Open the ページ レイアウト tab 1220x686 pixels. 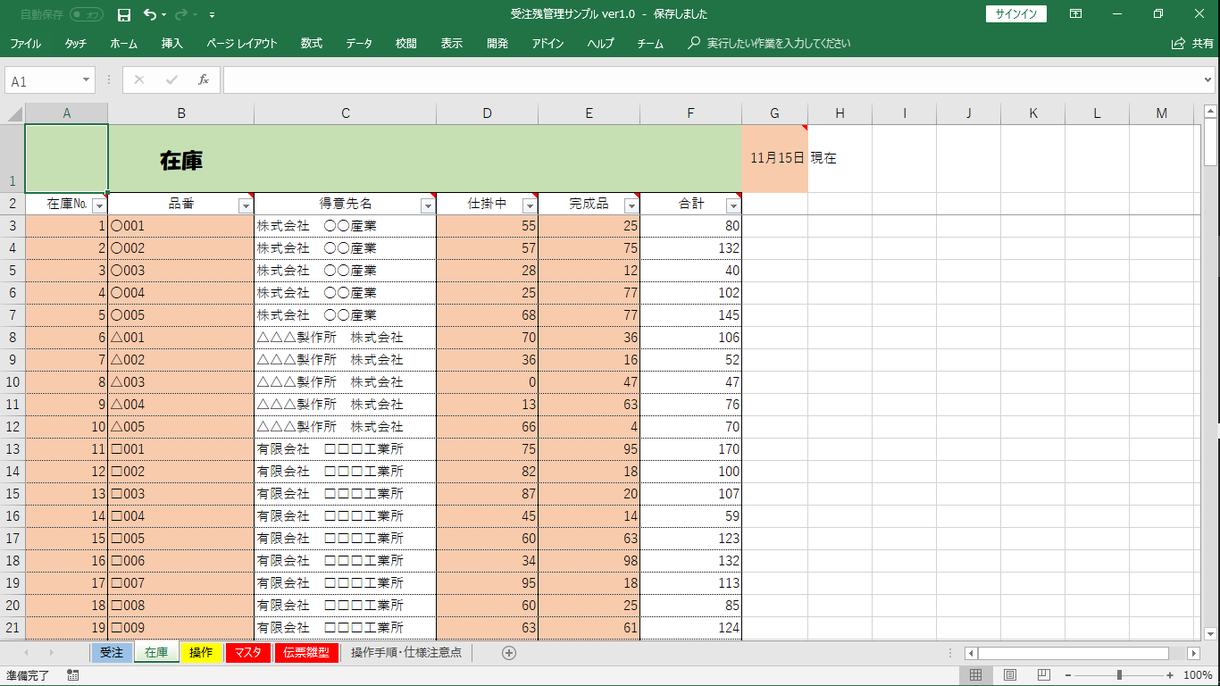[242, 44]
